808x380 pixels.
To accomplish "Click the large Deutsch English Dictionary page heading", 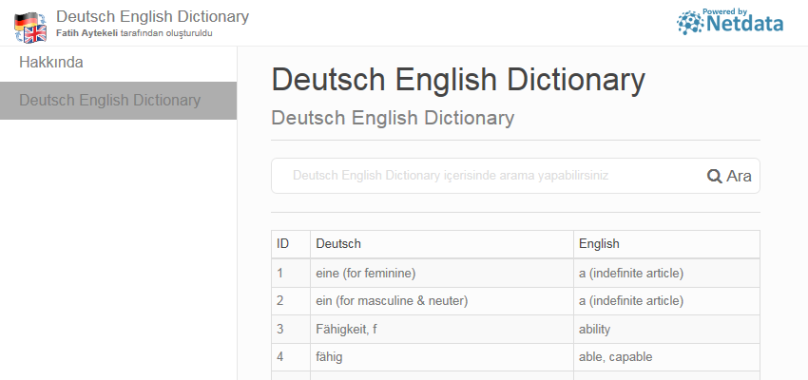I will tap(458, 80).
